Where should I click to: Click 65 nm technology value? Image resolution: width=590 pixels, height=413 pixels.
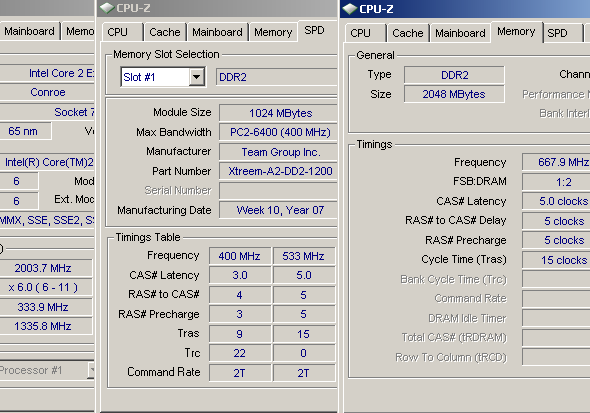25,131
